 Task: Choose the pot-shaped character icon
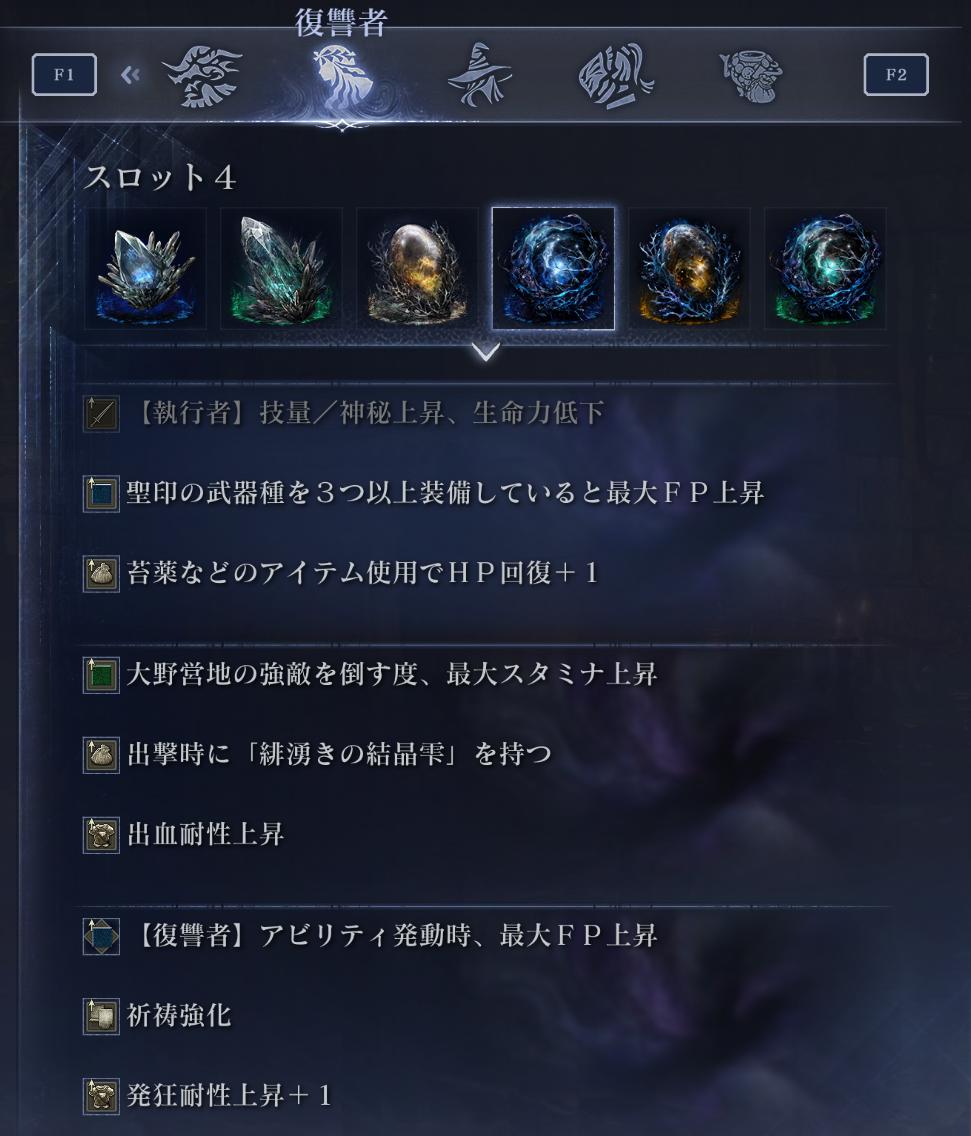tap(751, 75)
